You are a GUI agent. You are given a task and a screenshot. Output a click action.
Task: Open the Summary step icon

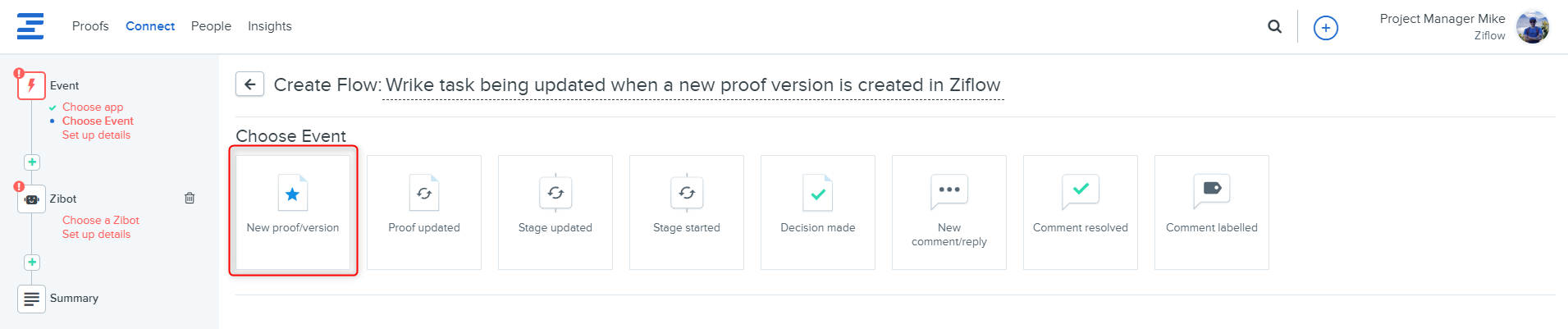click(31, 299)
